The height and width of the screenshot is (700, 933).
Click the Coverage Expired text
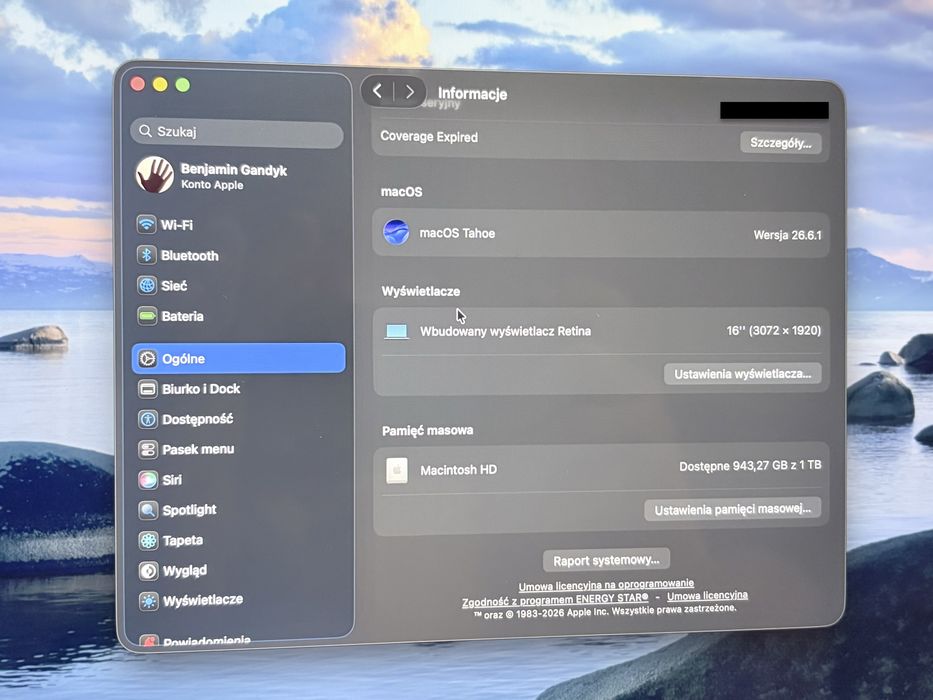click(x=429, y=137)
